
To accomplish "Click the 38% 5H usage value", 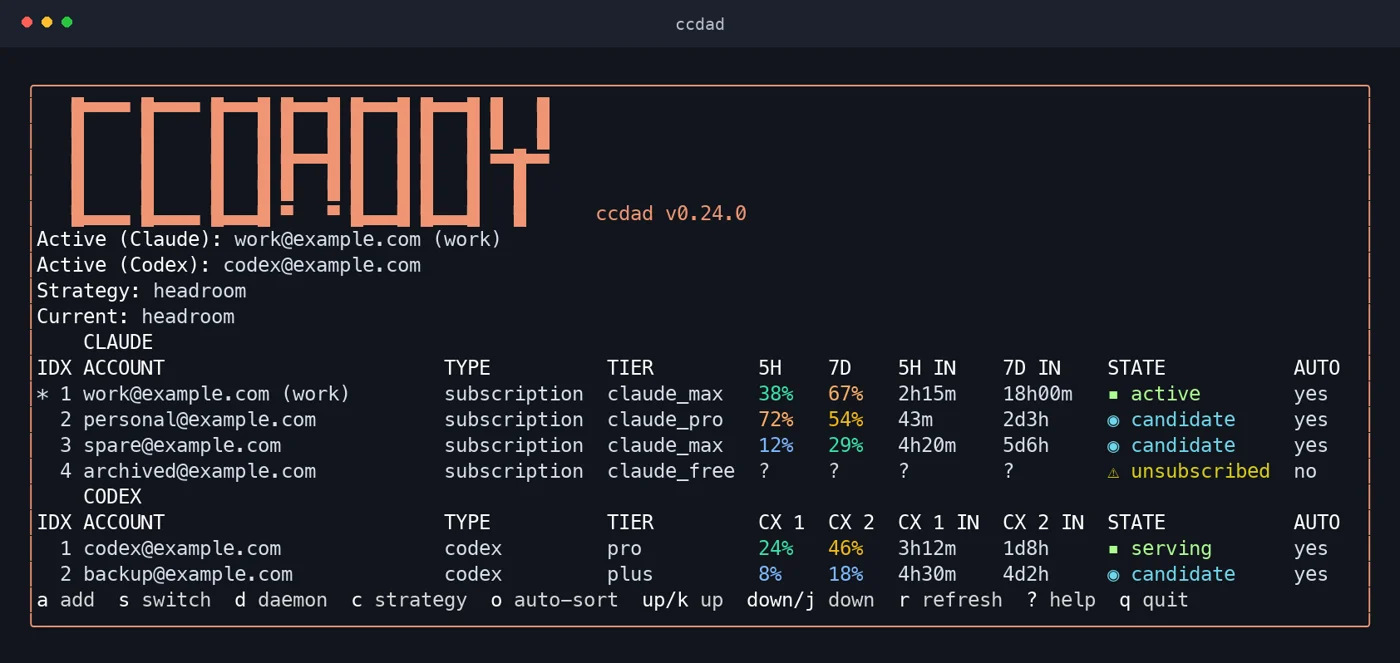I will point(776,394).
